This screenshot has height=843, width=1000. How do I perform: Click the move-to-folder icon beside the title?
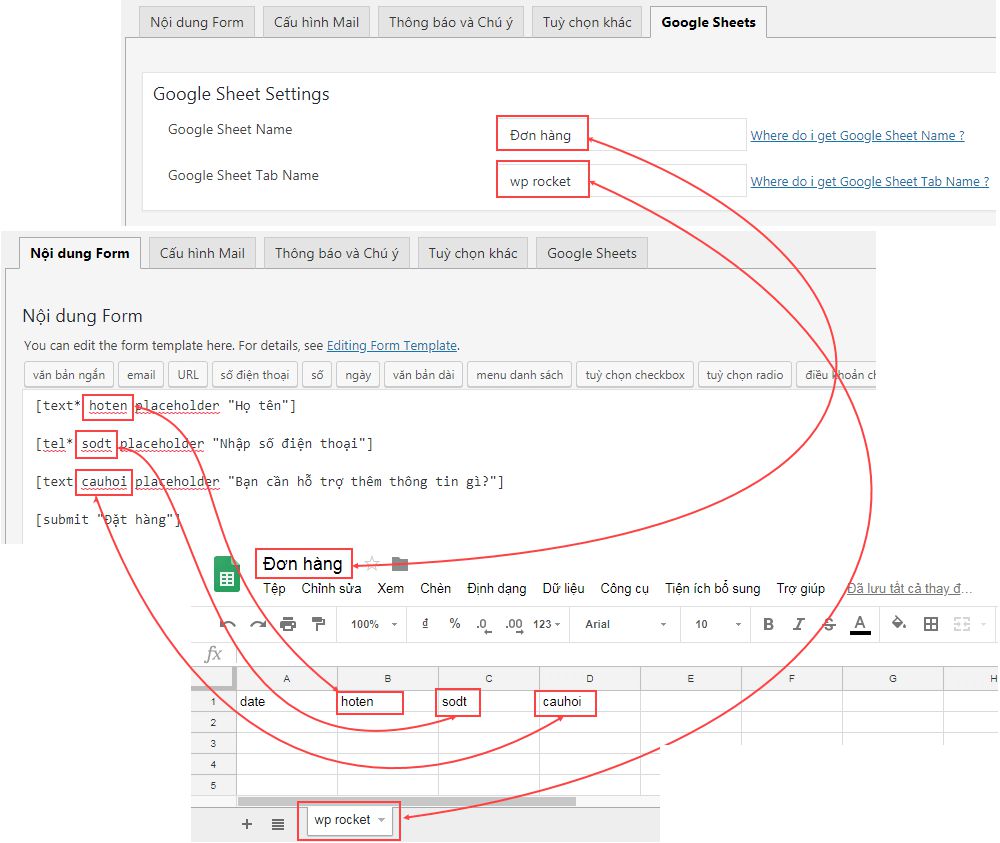coord(400,564)
